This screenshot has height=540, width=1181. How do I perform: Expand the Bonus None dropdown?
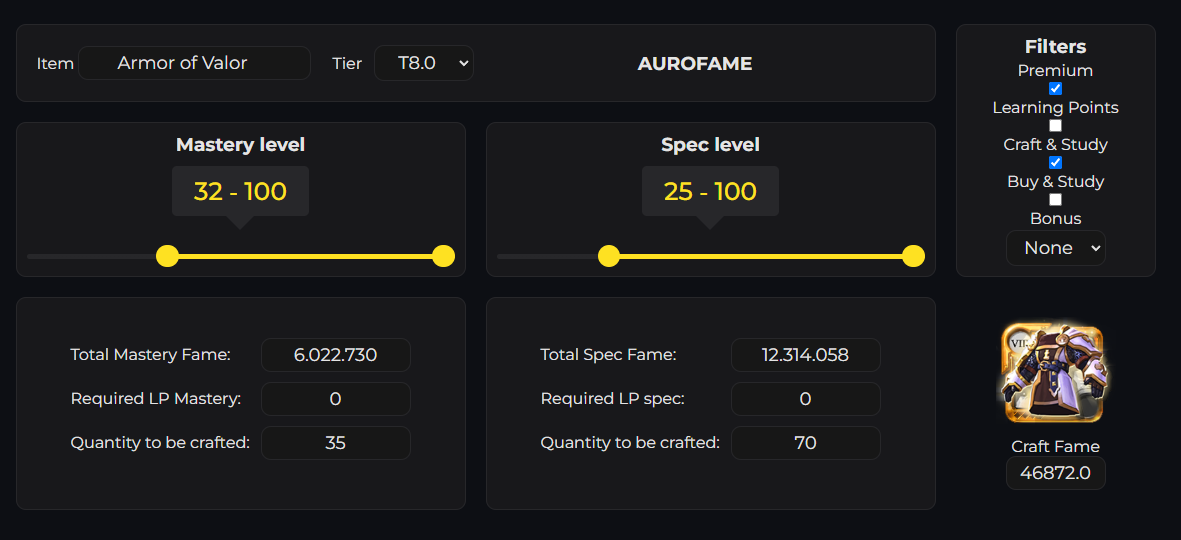1055,248
